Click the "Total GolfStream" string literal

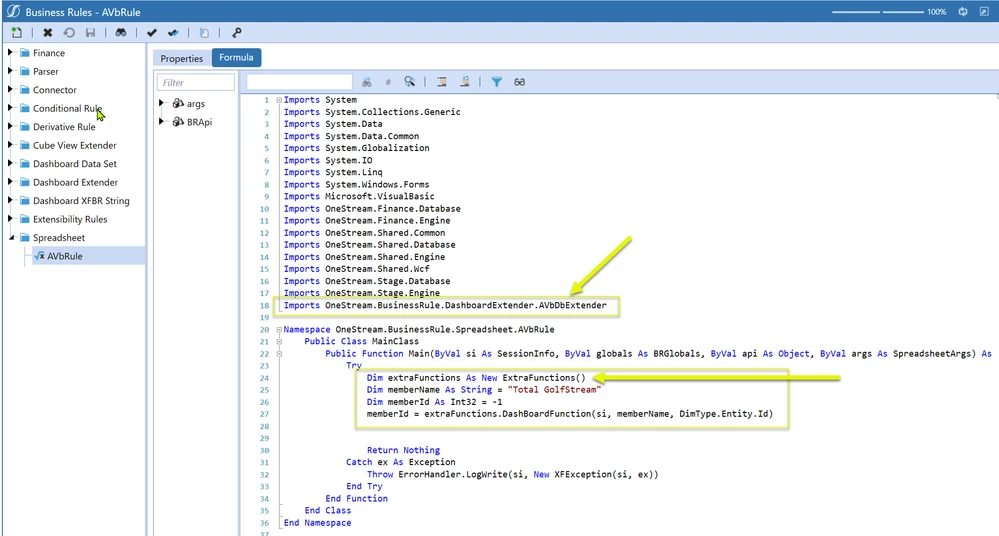[554, 389]
